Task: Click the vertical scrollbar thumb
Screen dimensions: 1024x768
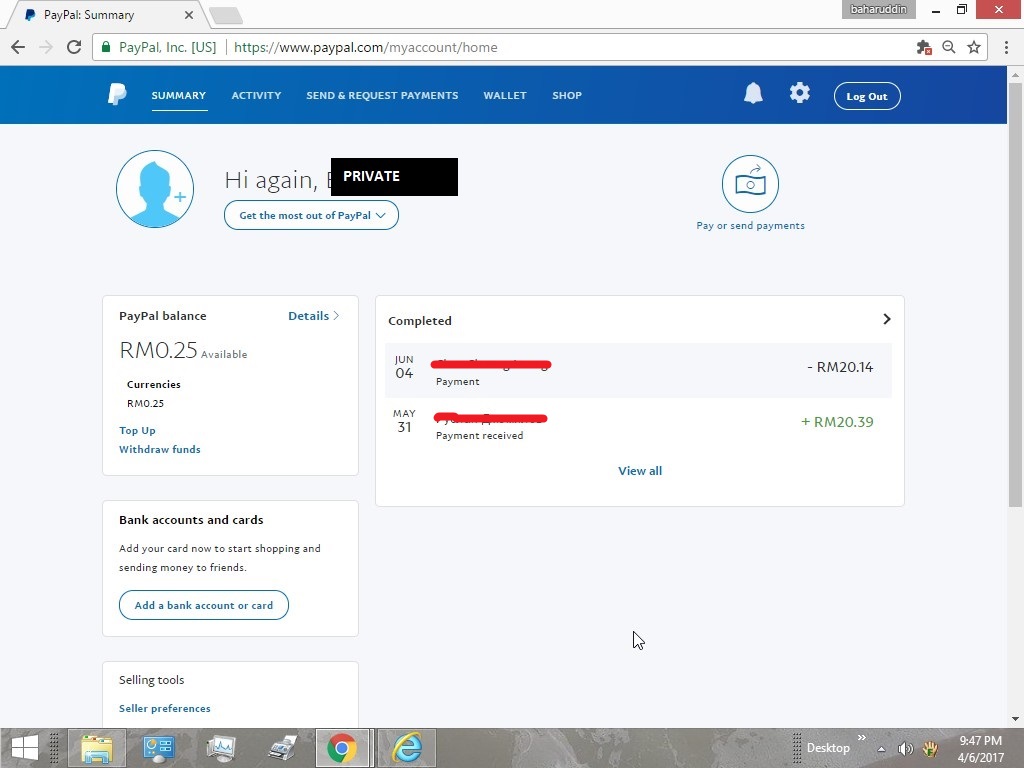Action: [1015, 294]
